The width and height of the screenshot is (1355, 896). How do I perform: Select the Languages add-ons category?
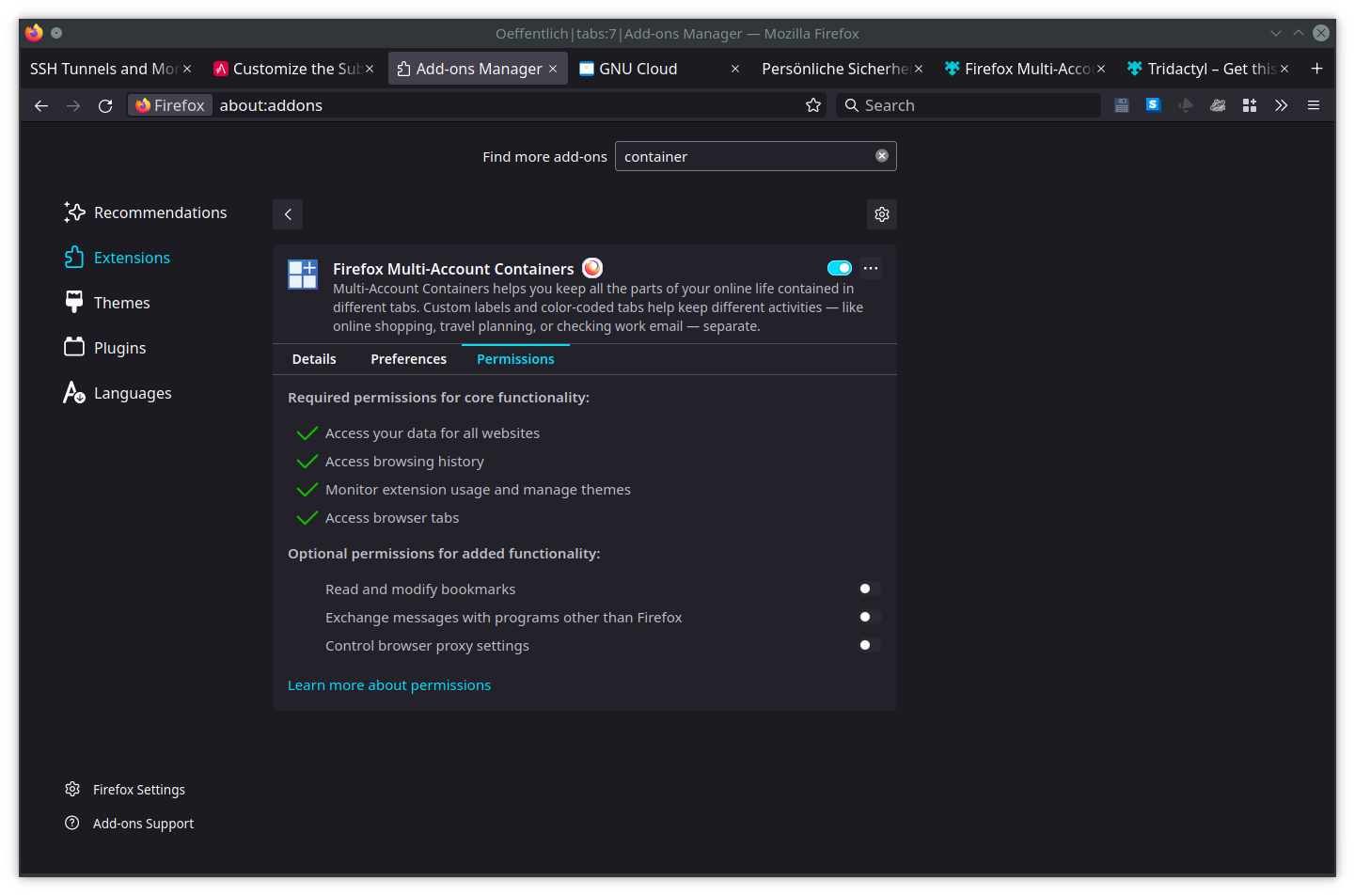click(x=132, y=392)
